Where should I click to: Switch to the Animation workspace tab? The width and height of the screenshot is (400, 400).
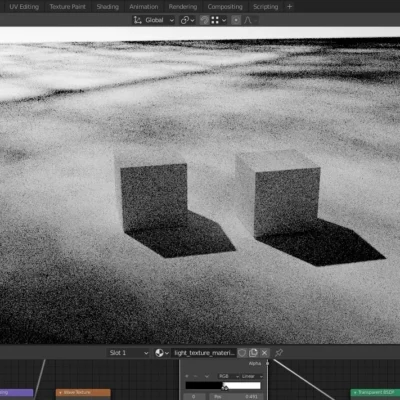pos(144,7)
